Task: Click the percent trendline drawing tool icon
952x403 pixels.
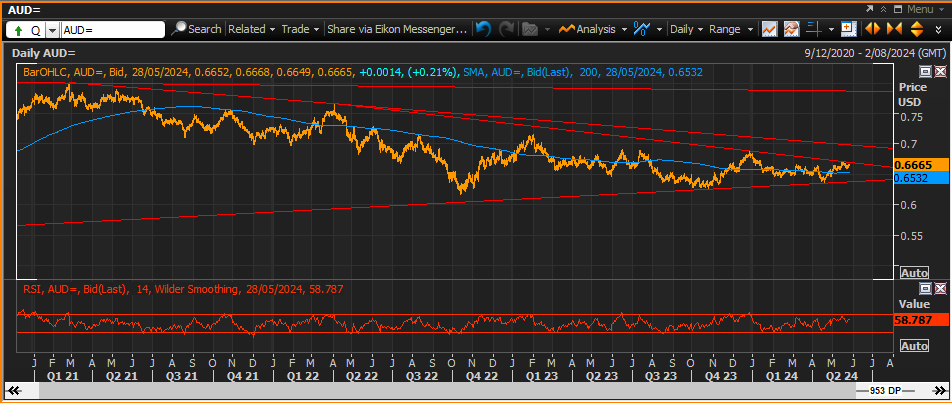Action: point(641,29)
